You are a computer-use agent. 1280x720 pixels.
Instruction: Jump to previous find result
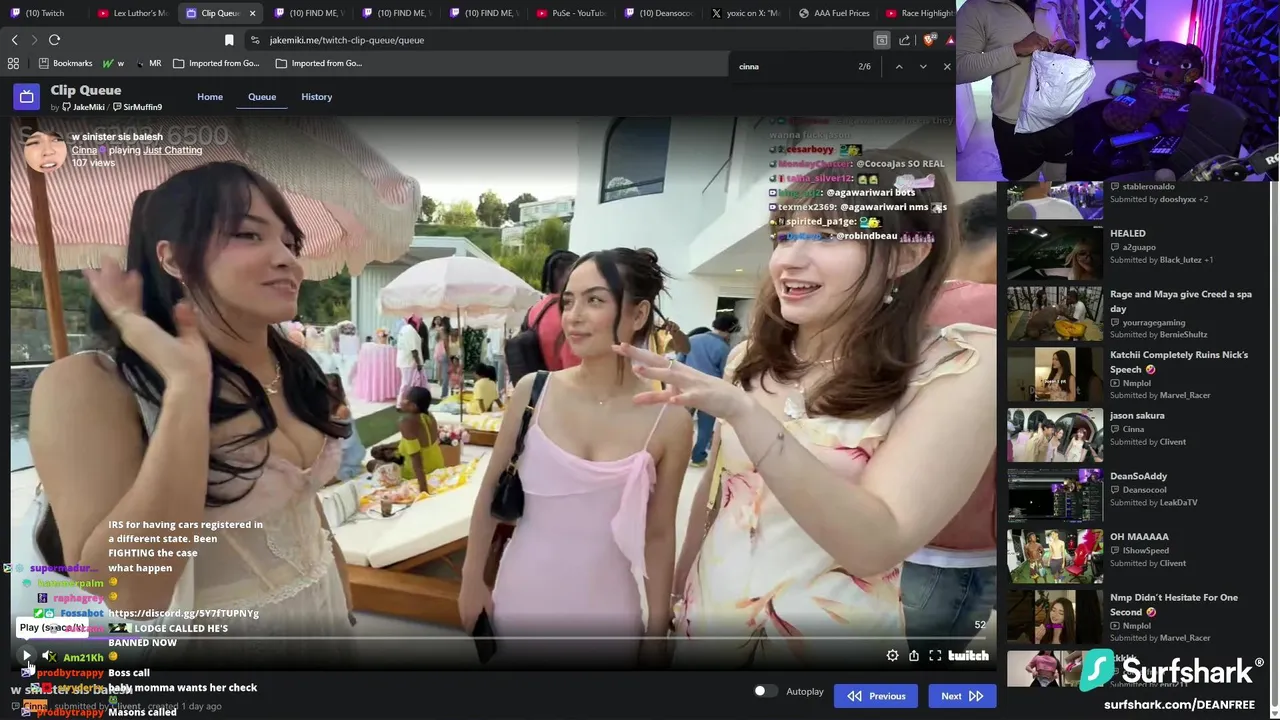point(898,67)
